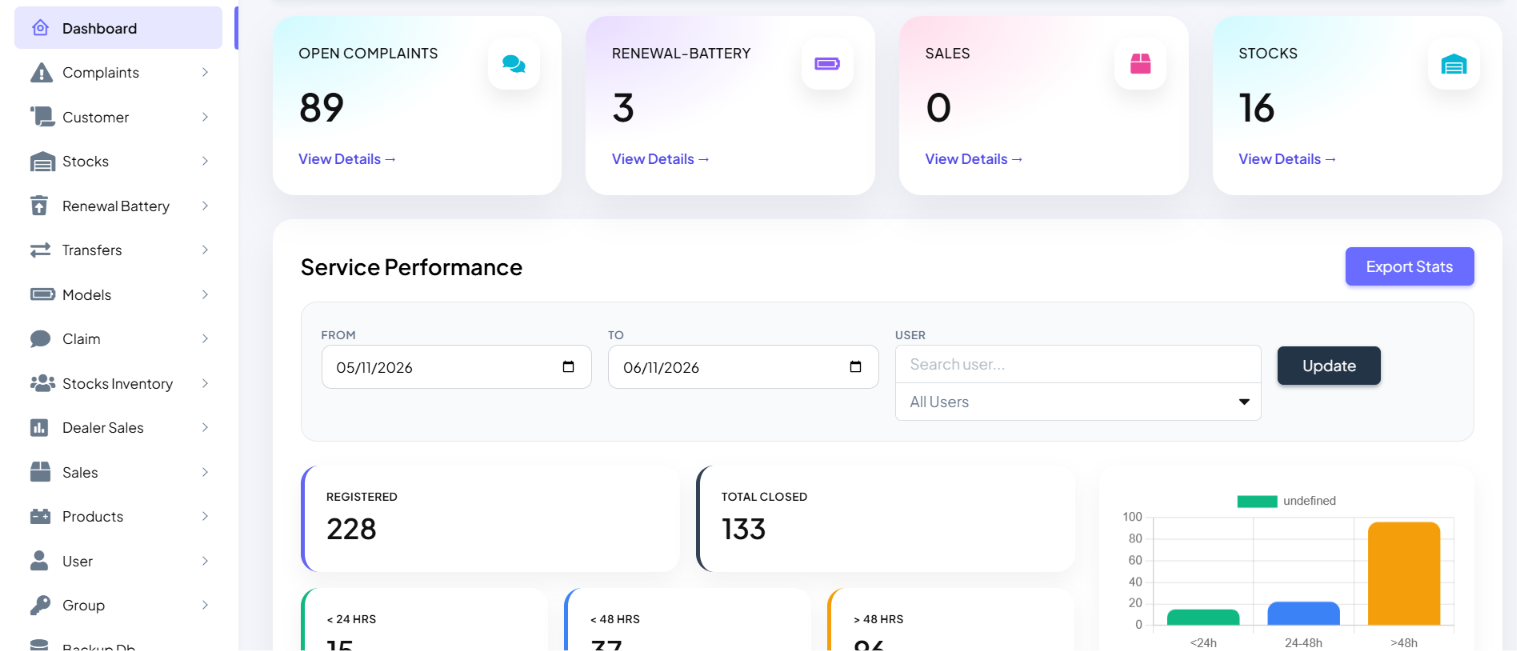
Task: Expand the Customer menu chevron
Action: coord(205,117)
